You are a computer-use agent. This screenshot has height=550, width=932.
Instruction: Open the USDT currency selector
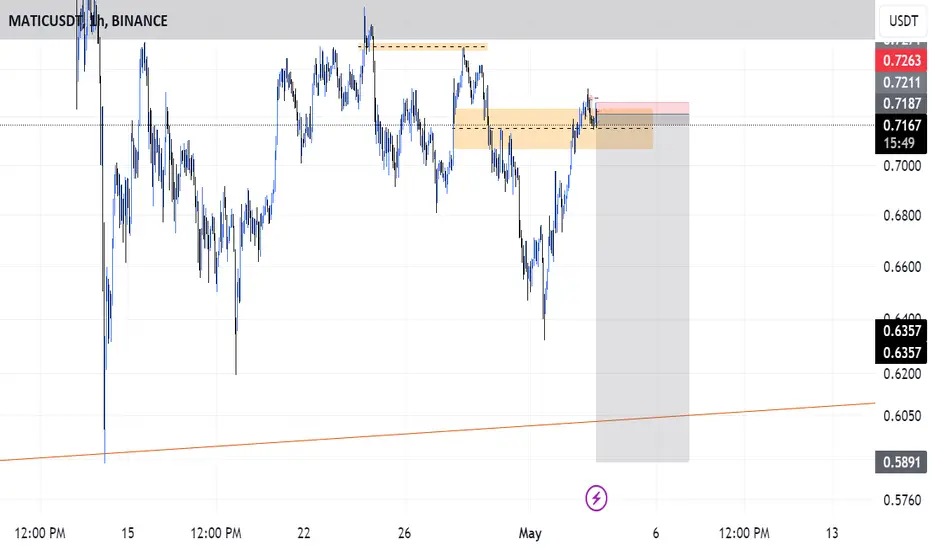click(x=903, y=21)
